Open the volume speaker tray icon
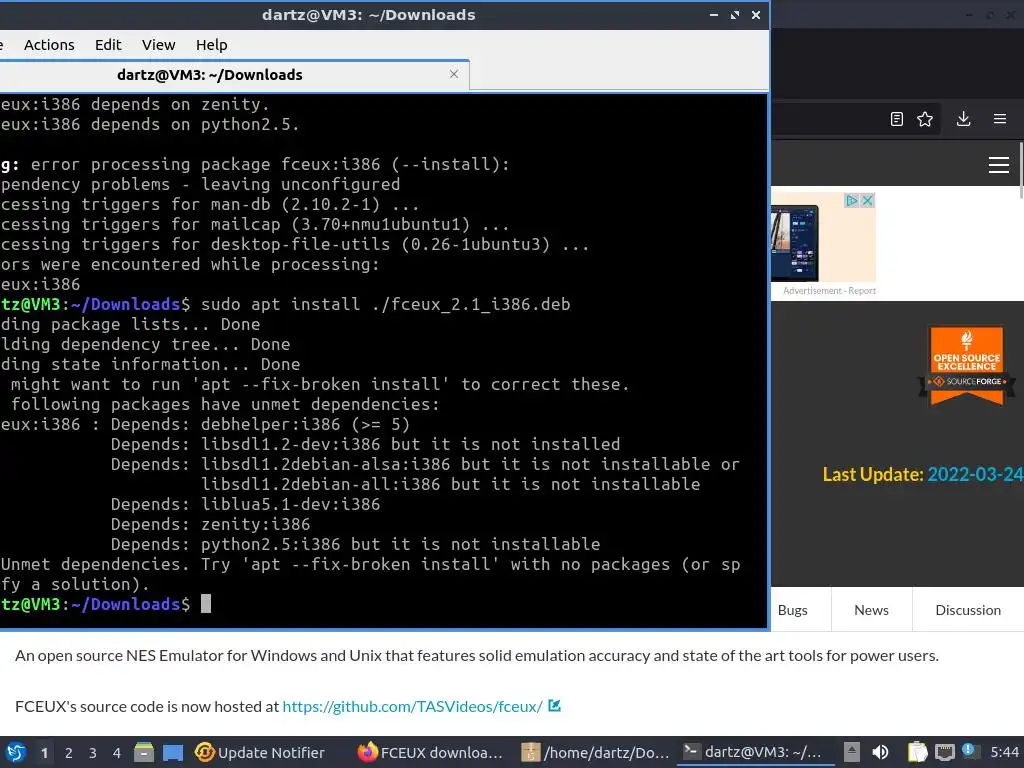Image resolution: width=1024 pixels, height=768 pixels. click(x=880, y=752)
